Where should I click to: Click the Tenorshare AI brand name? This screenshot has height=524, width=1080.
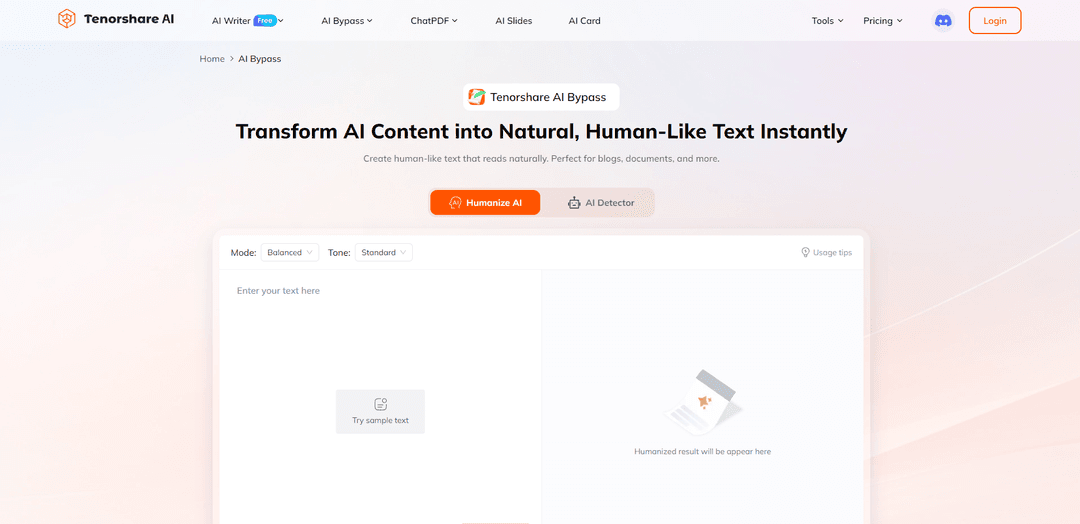click(129, 19)
